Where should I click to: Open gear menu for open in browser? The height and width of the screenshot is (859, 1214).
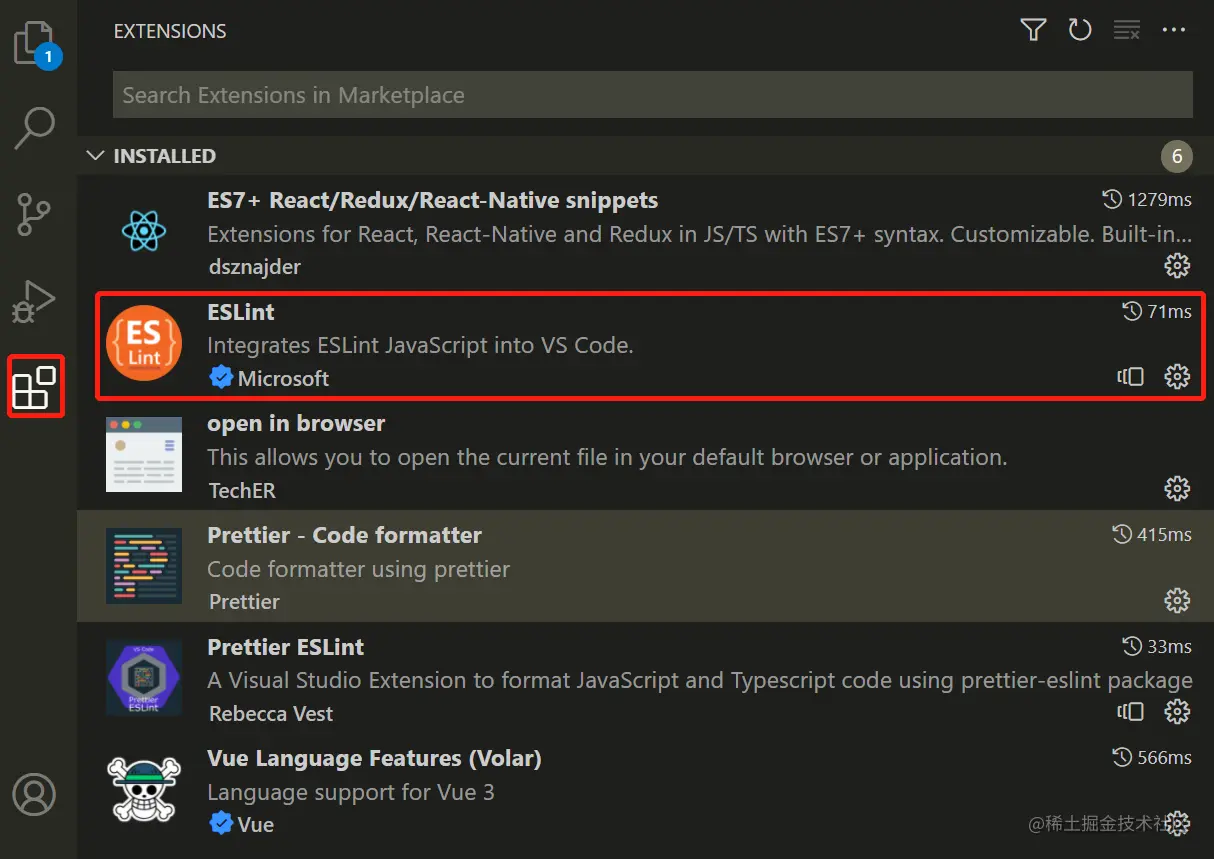(1177, 488)
